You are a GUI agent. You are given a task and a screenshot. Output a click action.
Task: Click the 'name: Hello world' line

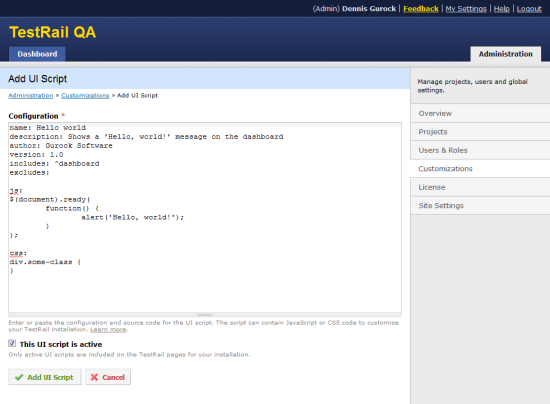coord(48,128)
